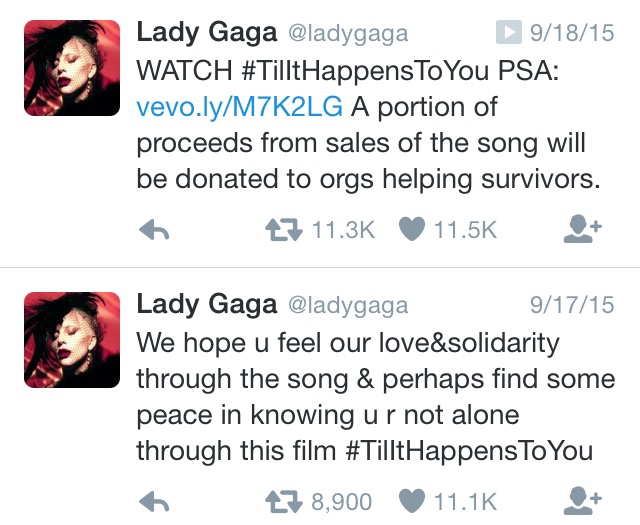640x525 pixels.
Task: Open the second tweet's text body
Action: (x=376, y=396)
